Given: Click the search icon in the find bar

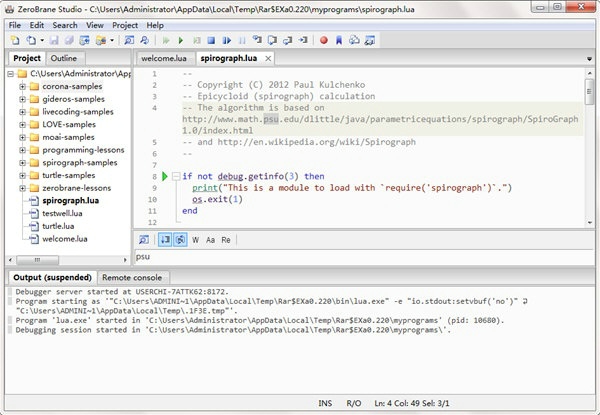Looking at the screenshot, I should pos(144,240).
